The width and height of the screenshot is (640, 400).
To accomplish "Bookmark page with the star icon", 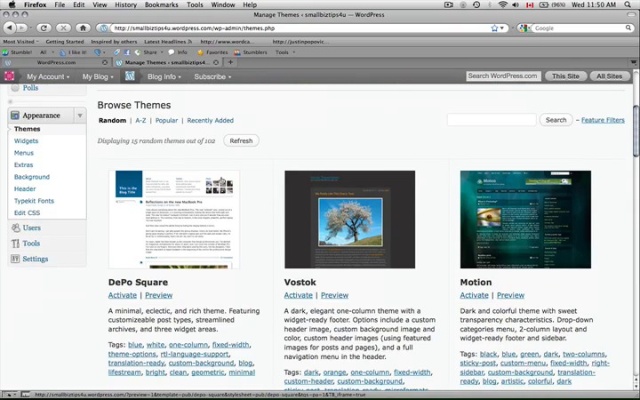I will tap(495, 28).
